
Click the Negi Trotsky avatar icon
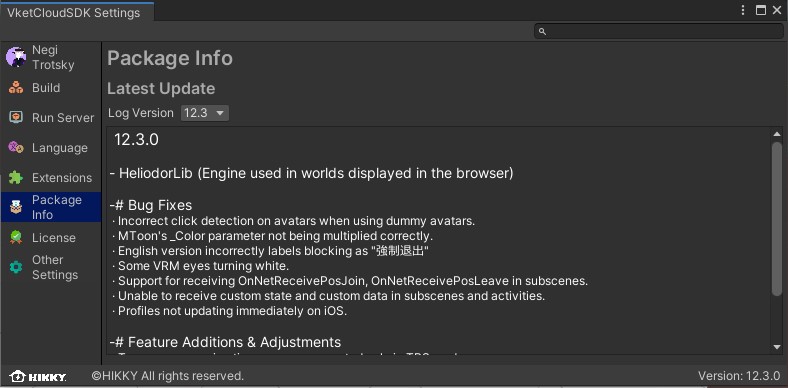[x=16, y=57]
